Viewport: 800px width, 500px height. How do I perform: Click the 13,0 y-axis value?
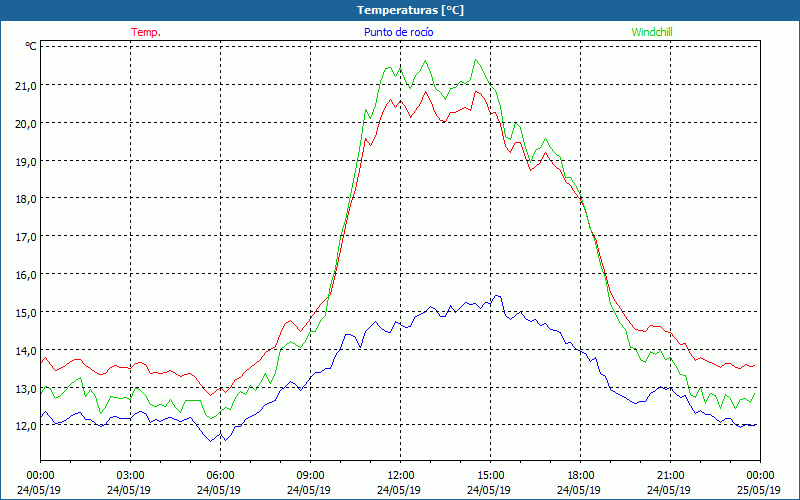pos(26,388)
